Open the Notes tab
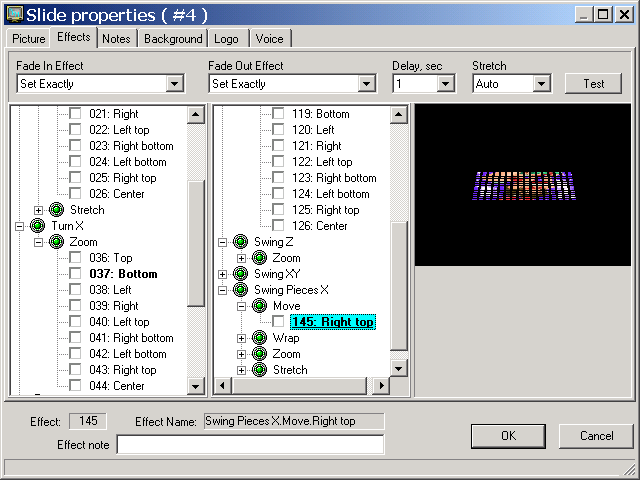The image size is (640, 480). (116, 39)
